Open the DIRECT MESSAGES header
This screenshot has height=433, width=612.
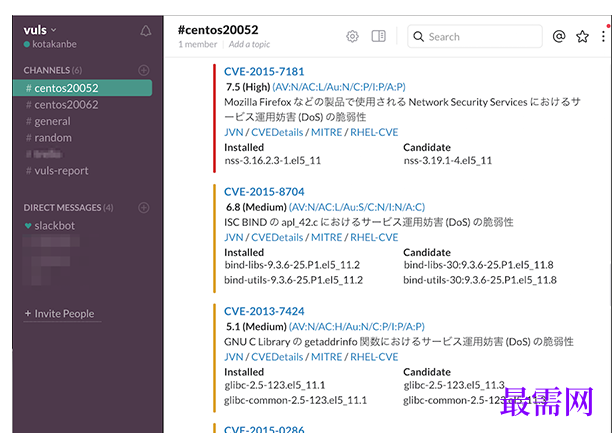pyautogui.click(x=68, y=208)
